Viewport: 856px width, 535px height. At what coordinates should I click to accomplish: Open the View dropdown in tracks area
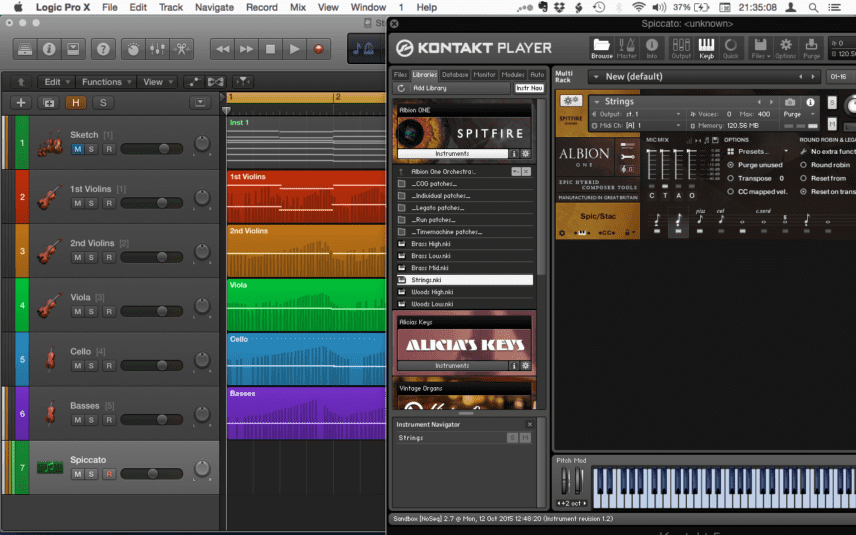[158, 82]
